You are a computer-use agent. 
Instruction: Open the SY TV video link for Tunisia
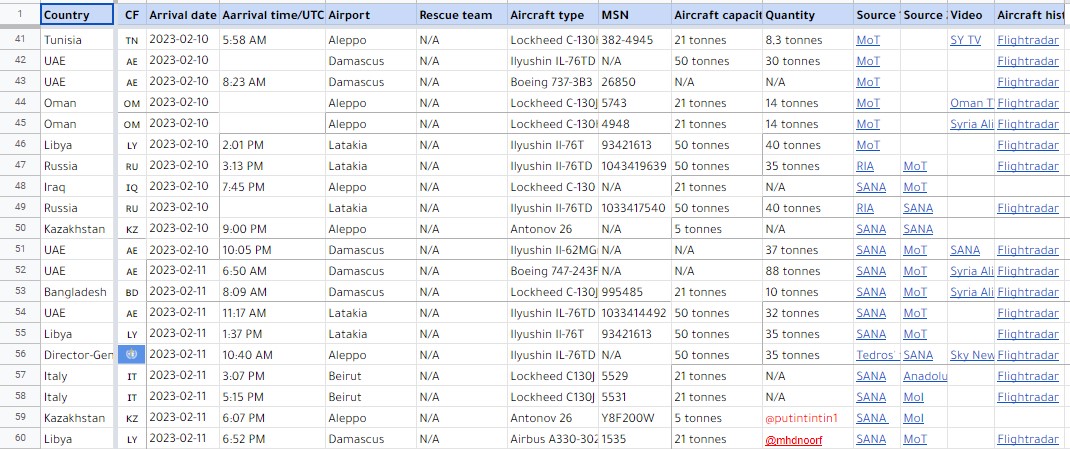point(965,40)
